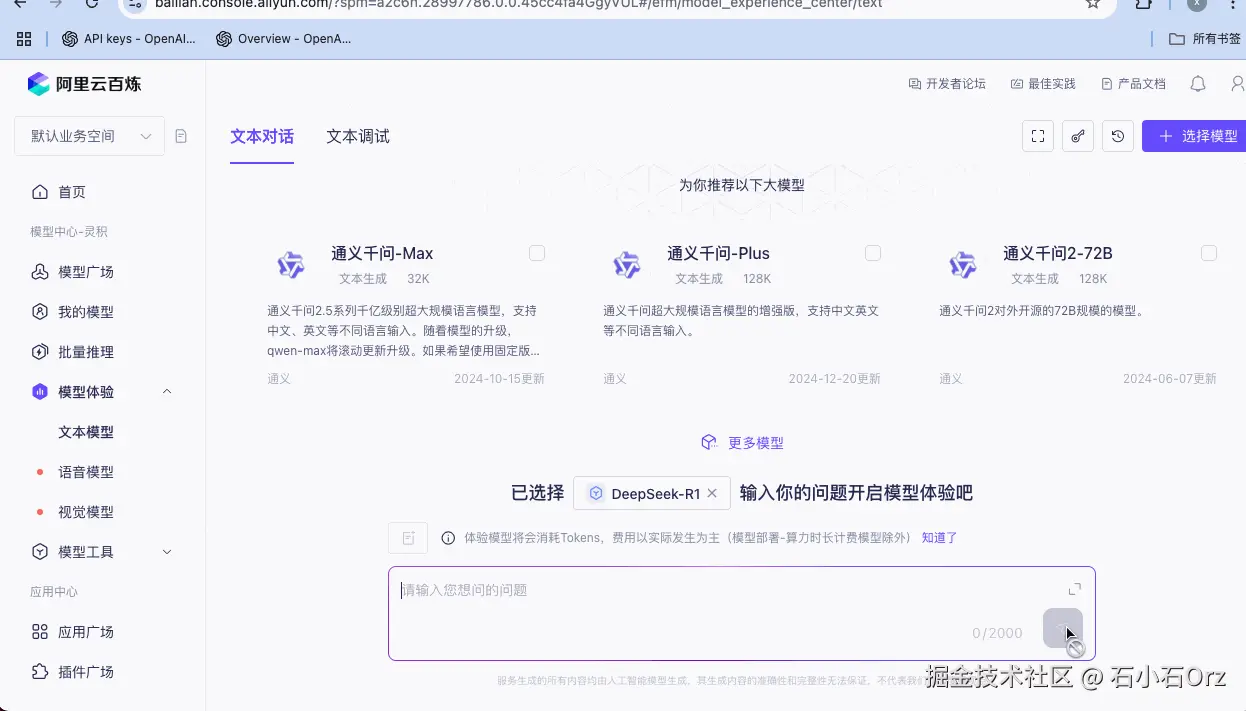1246x711 pixels.
Task: Click the 我的模型 hexagon icon
Action: [40, 312]
